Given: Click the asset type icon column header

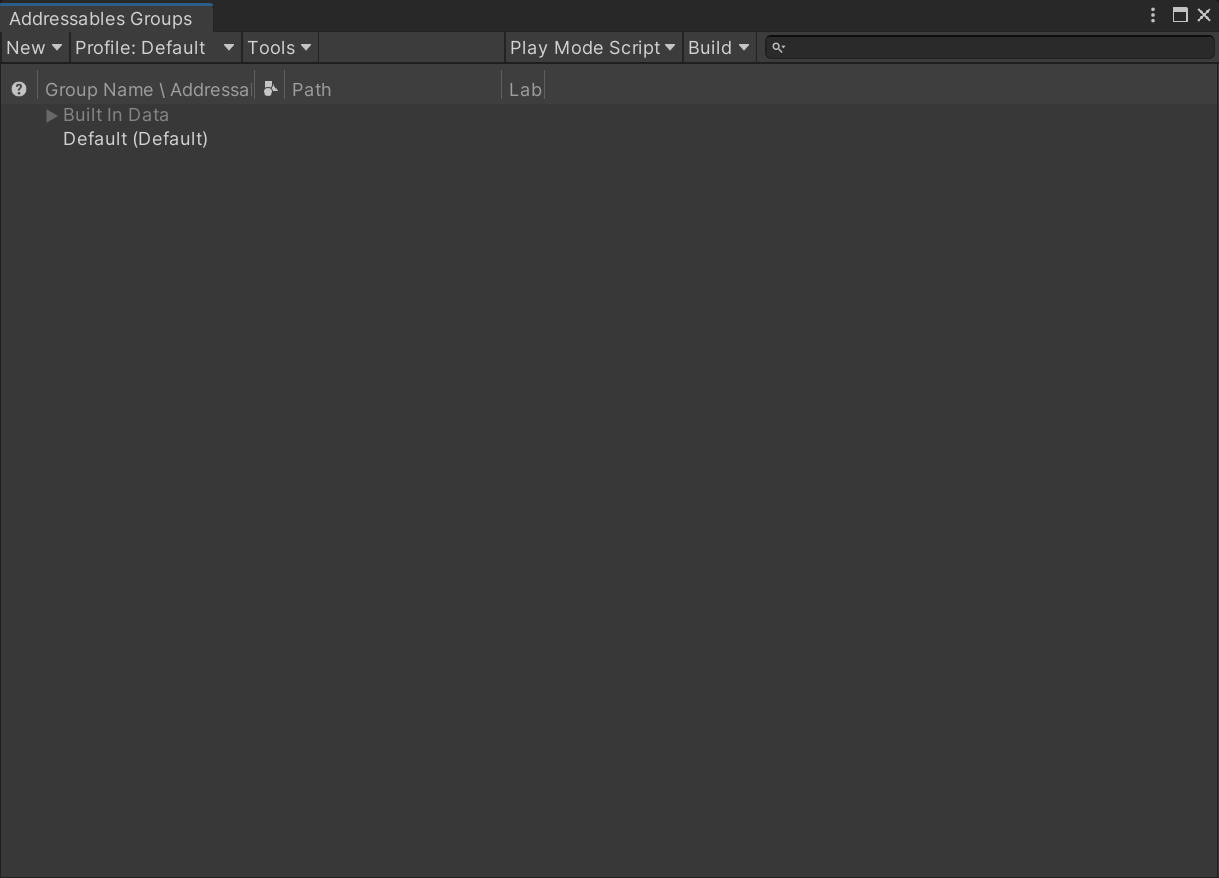Looking at the screenshot, I should [x=270, y=89].
